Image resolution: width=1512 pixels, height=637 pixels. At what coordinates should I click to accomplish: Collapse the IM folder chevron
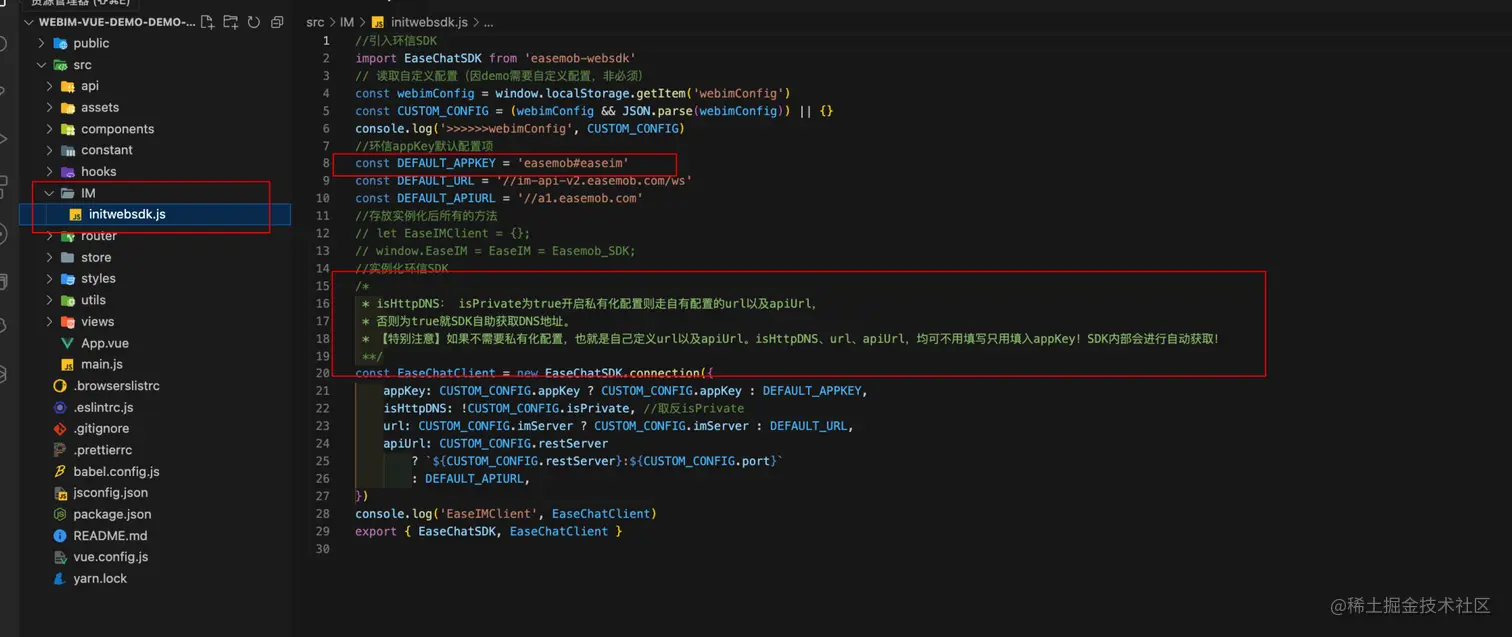point(50,193)
